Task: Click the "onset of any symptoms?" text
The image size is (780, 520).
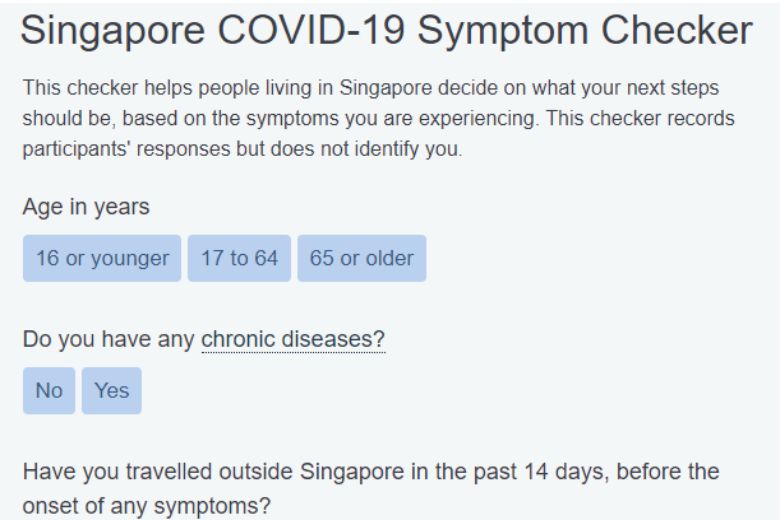Action: coord(146,505)
